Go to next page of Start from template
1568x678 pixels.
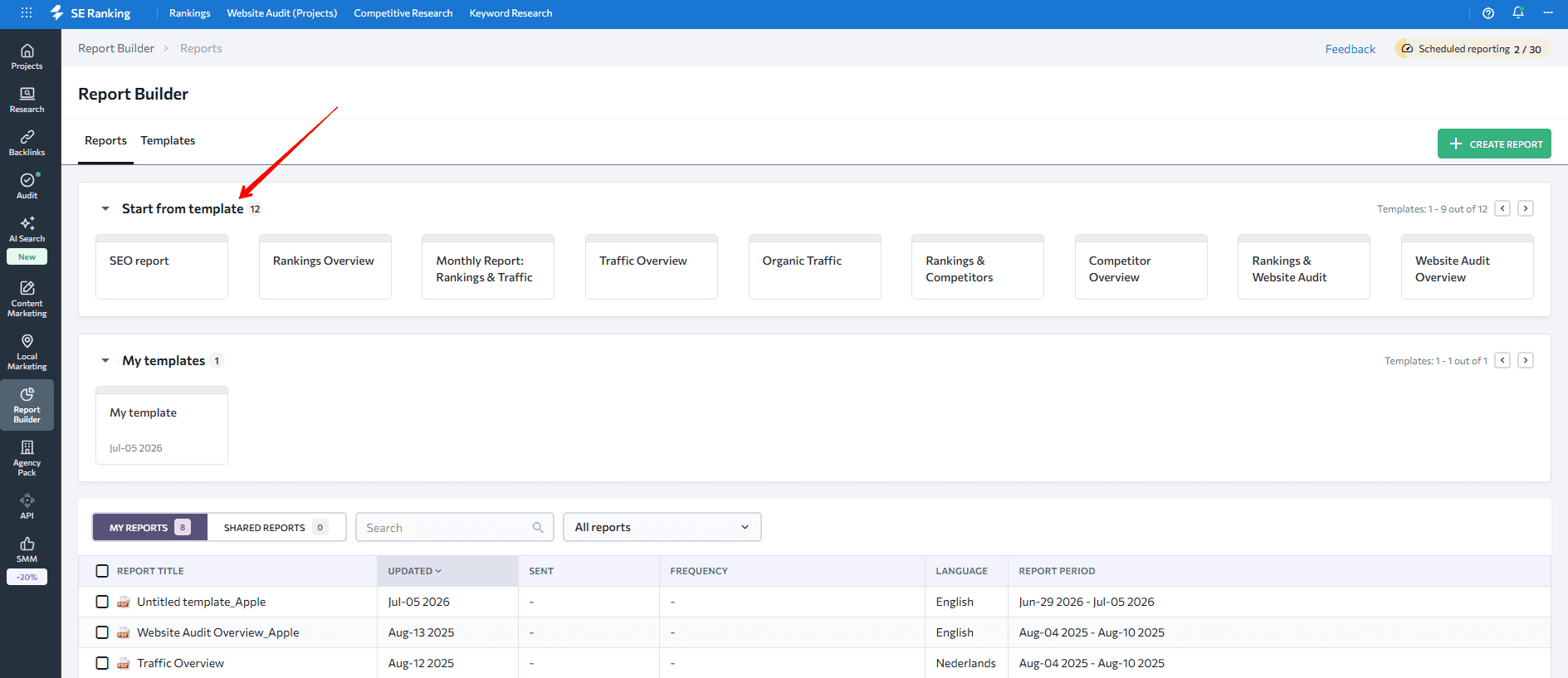click(x=1526, y=208)
